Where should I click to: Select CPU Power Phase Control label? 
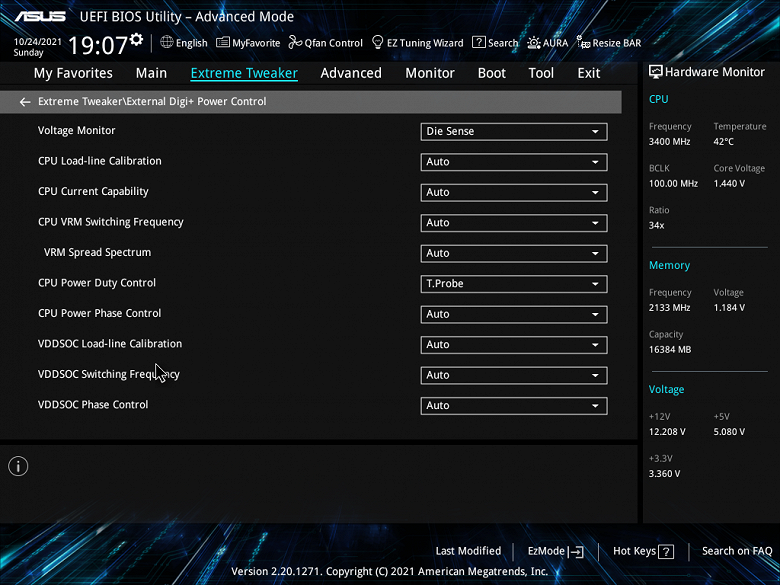(x=99, y=313)
